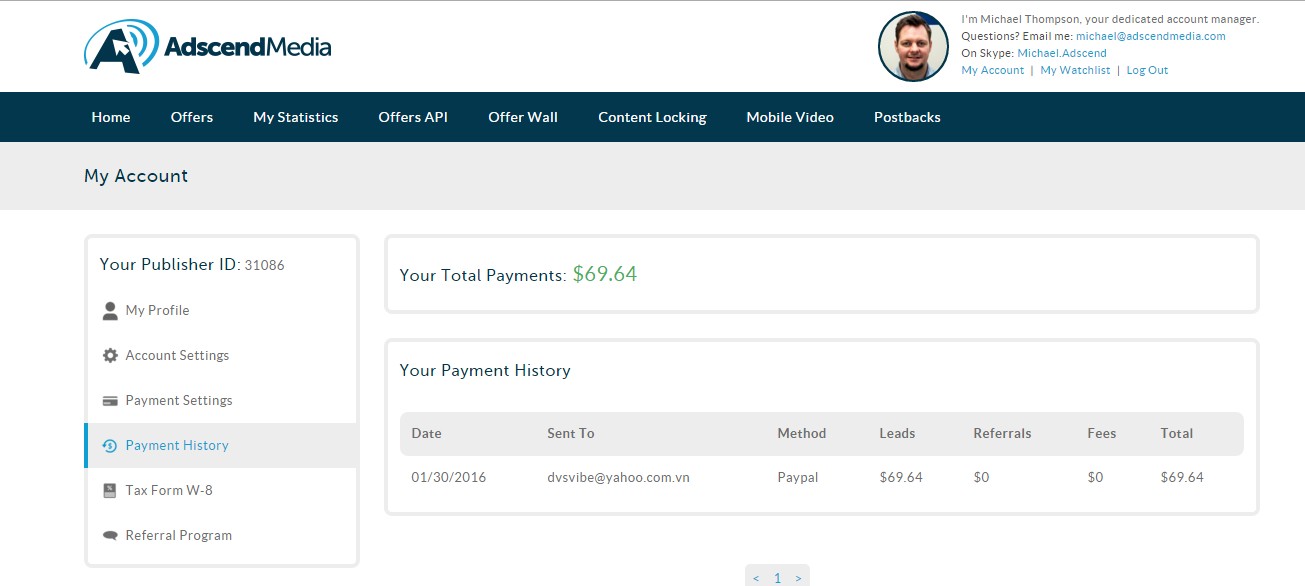This screenshot has width=1305, height=586.
Task: Select Postbacks in the navigation bar
Action: click(x=907, y=117)
